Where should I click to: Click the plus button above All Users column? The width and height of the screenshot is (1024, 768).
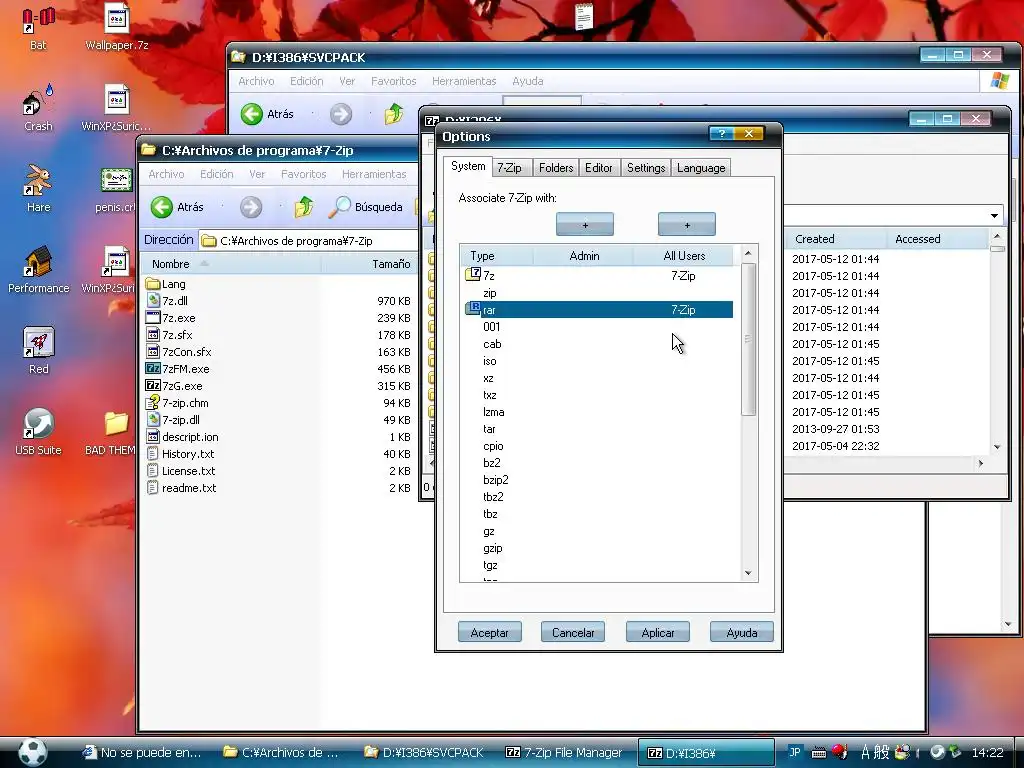(x=686, y=225)
